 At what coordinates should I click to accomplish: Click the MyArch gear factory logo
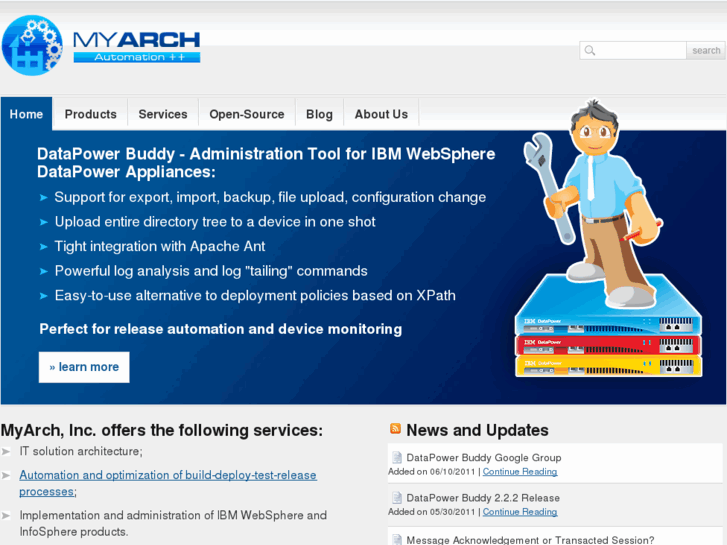32,45
